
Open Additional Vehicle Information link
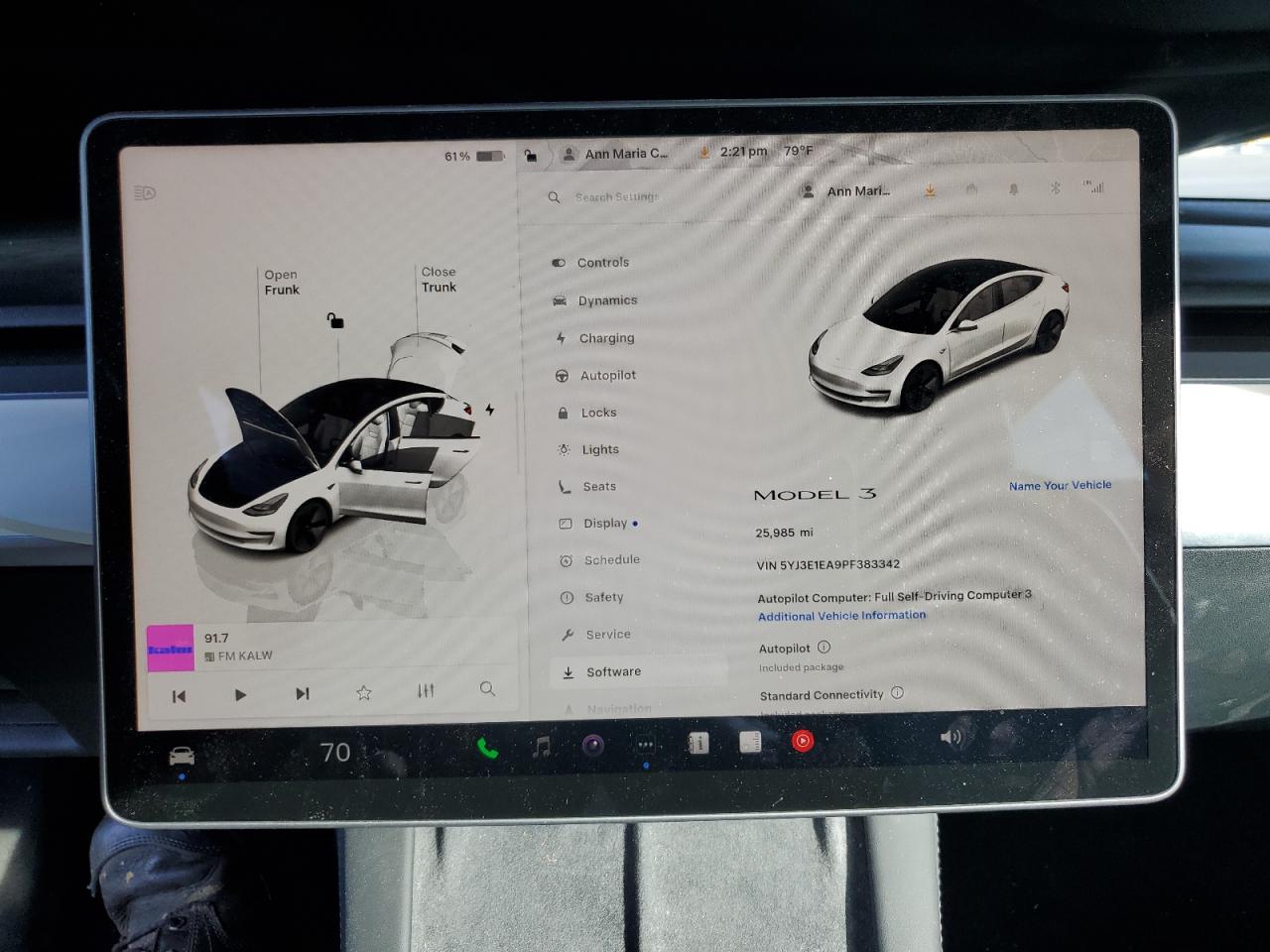pyautogui.click(x=840, y=615)
